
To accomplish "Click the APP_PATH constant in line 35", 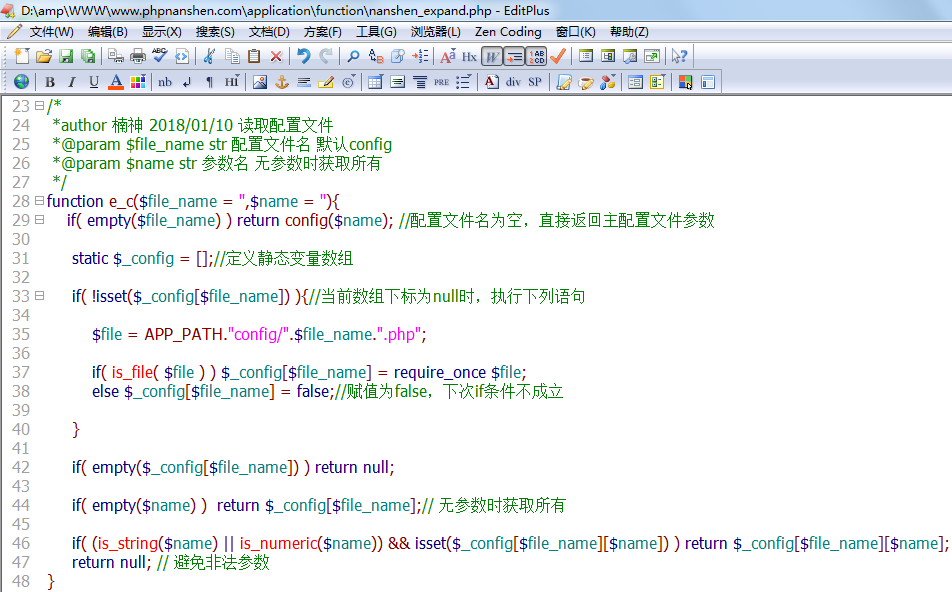I will click(x=183, y=335).
